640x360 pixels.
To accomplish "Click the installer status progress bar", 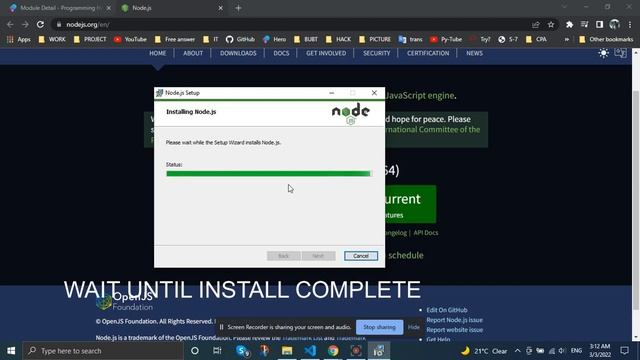I will (x=269, y=174).
